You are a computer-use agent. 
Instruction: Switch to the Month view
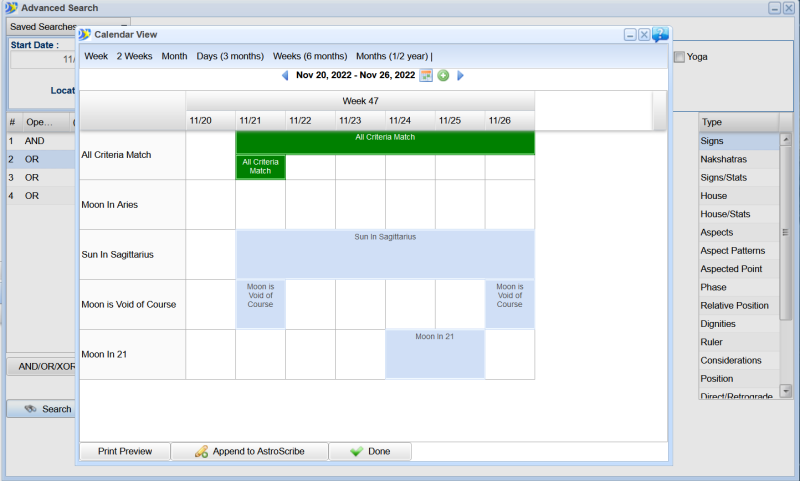click(174, 56)
